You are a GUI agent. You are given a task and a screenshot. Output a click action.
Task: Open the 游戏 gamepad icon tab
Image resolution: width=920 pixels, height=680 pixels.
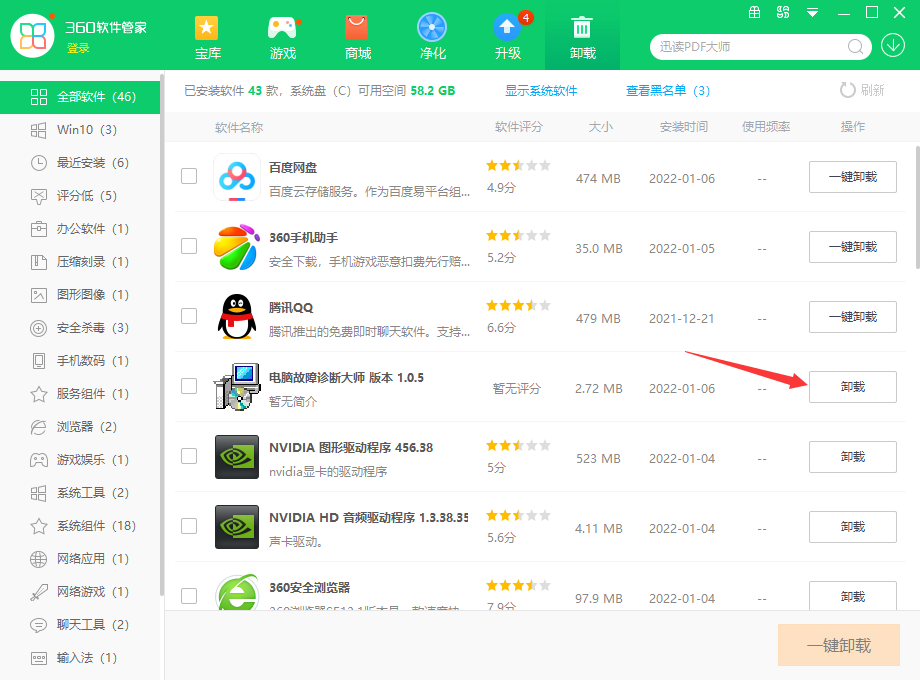click(x=282, y=38)
